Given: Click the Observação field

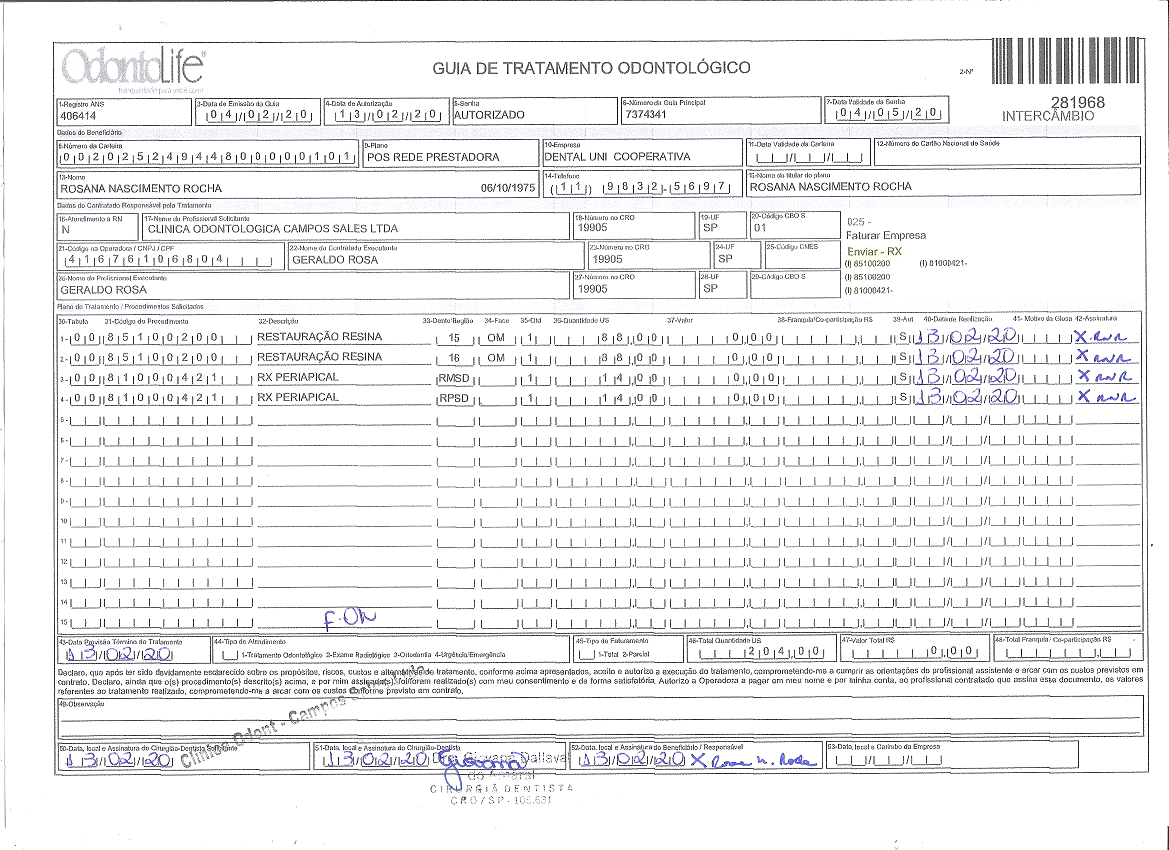Looking at the screenshot, I should [x=600, y=718].
